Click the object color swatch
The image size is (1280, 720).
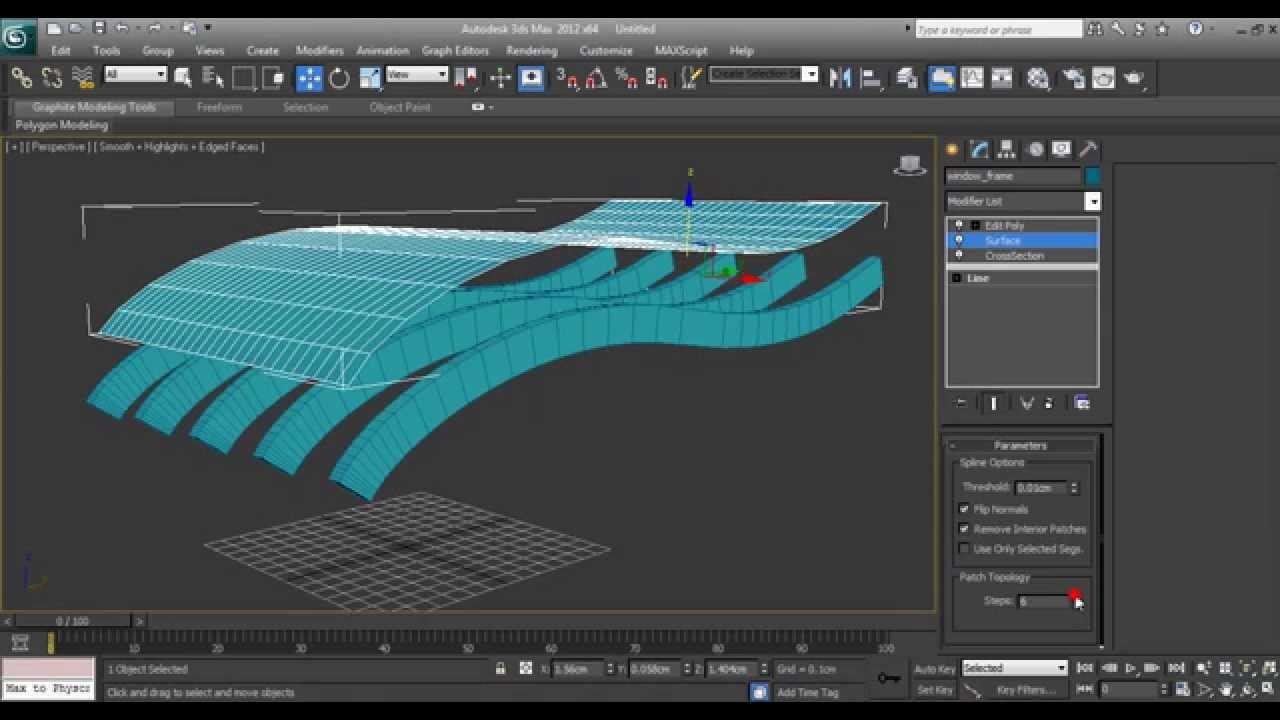point(1092,176)
